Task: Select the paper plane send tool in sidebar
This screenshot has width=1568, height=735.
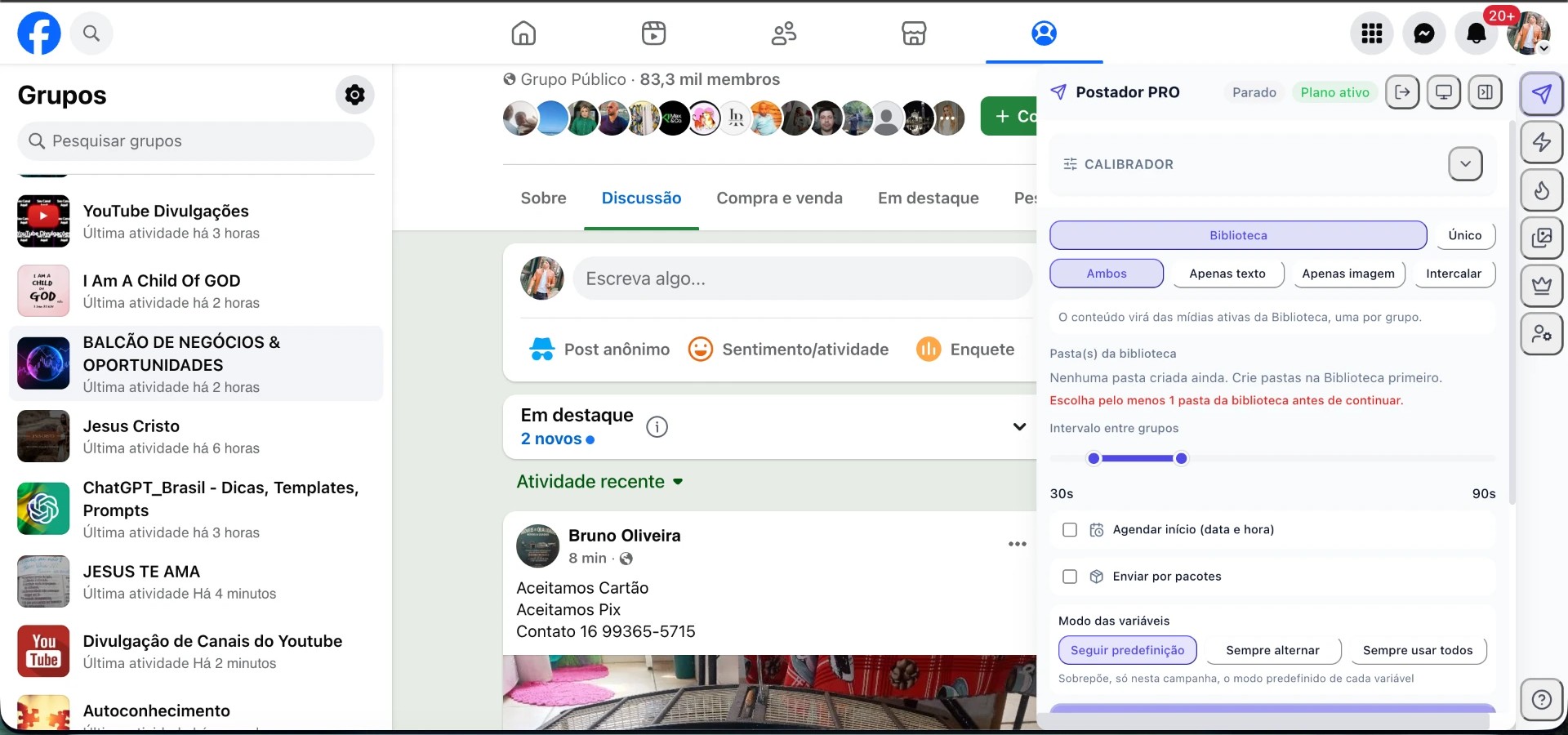Action: click(1542, 94)
